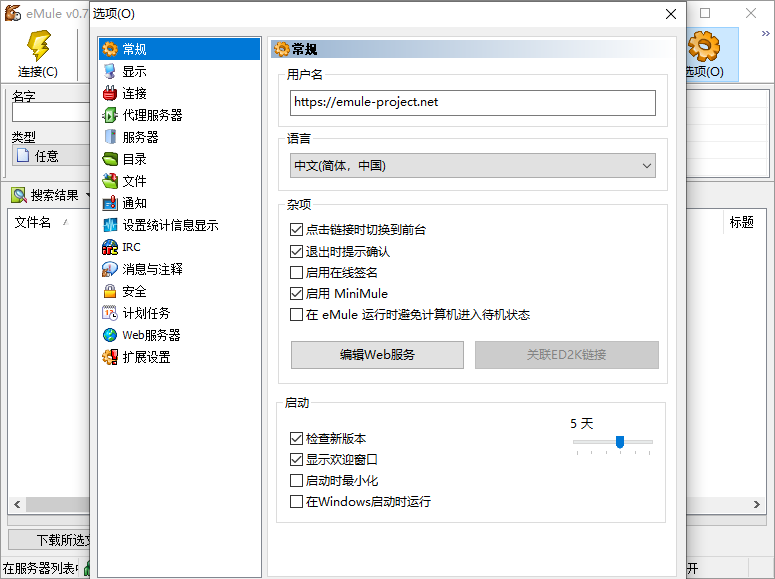Open 安全 (Security) settings with lock icon
The width and height of the screenshot is (775, 579).
pos(110,291)
